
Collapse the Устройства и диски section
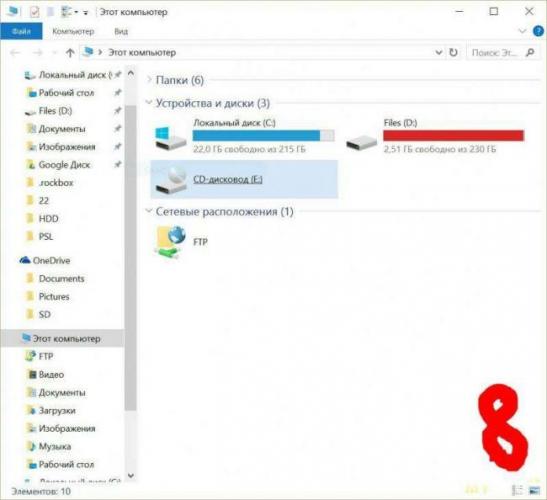pyautogui.click(x=149, y=103)
